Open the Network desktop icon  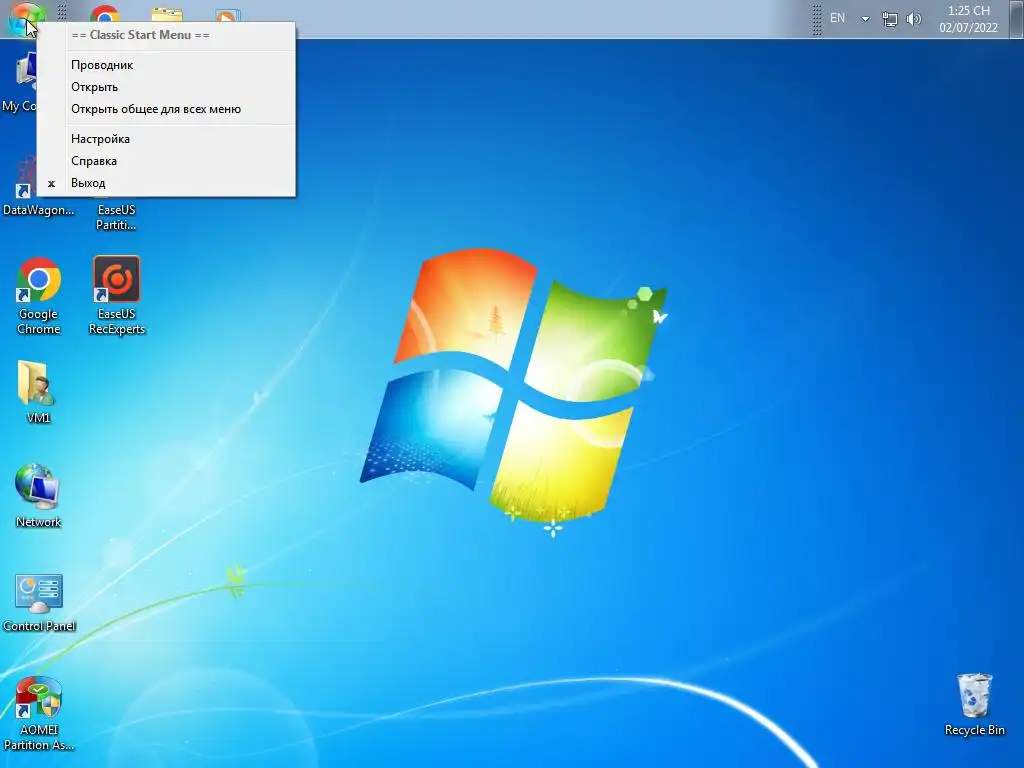tap(38, 496)
